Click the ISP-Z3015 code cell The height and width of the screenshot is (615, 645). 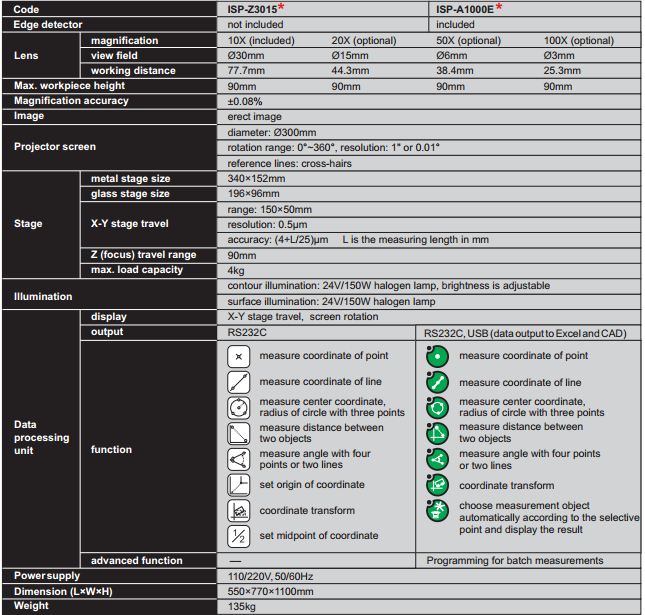tap(322, 9)
